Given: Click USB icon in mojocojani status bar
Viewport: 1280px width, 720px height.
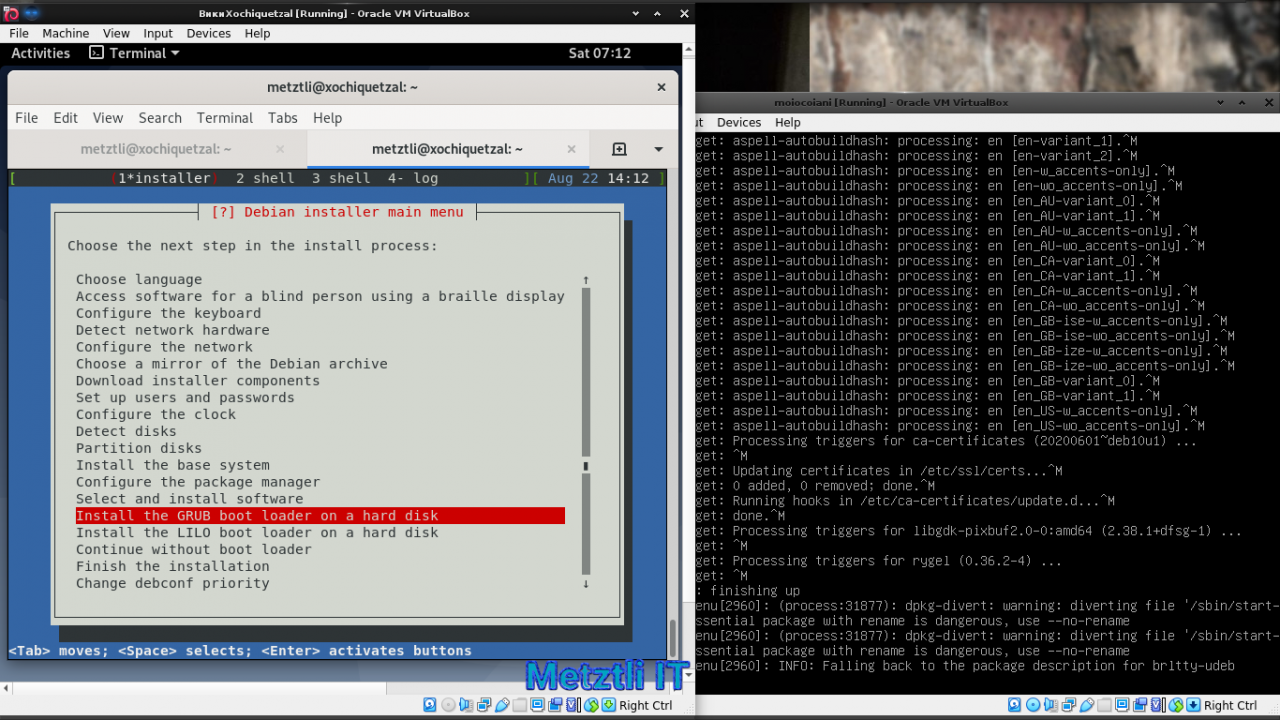Looking at the screenshot, I should (1087, 705).
